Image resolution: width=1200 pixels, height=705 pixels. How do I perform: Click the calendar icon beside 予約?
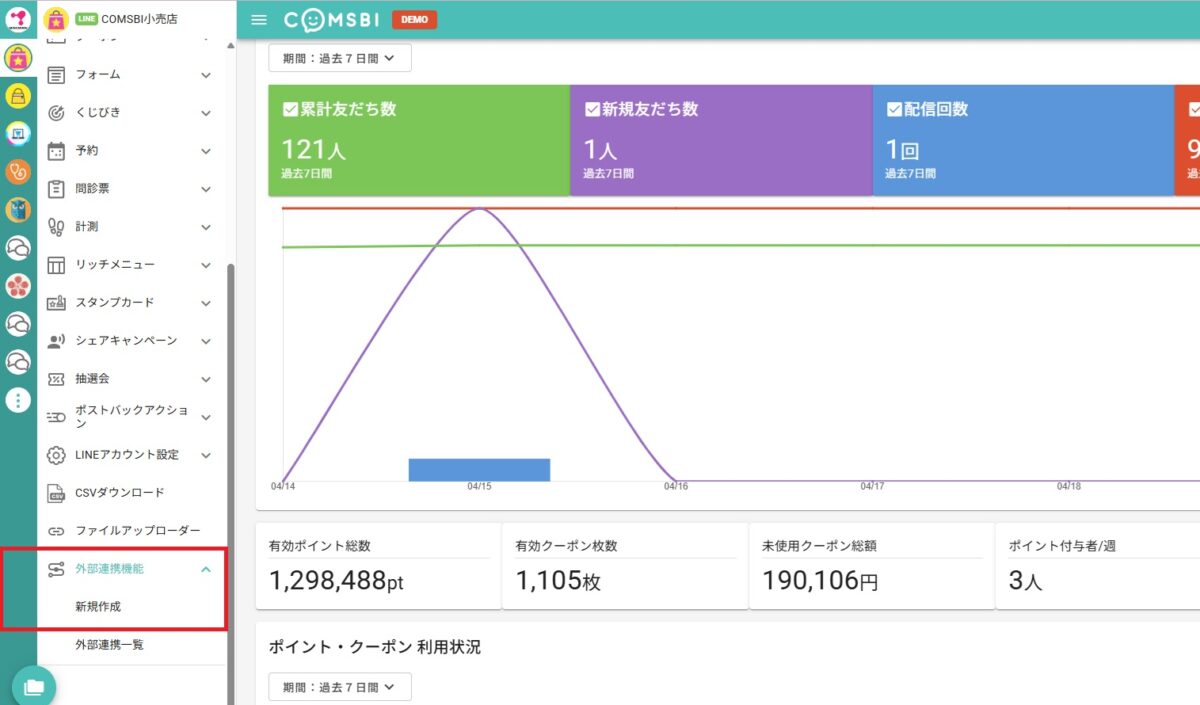point(57,151)
